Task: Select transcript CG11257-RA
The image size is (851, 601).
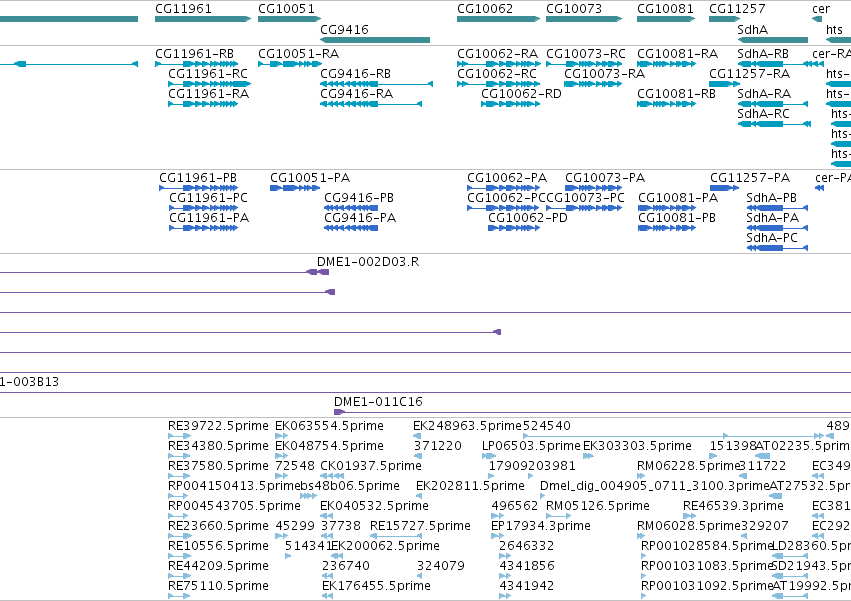Action: [x=724, y=84]
